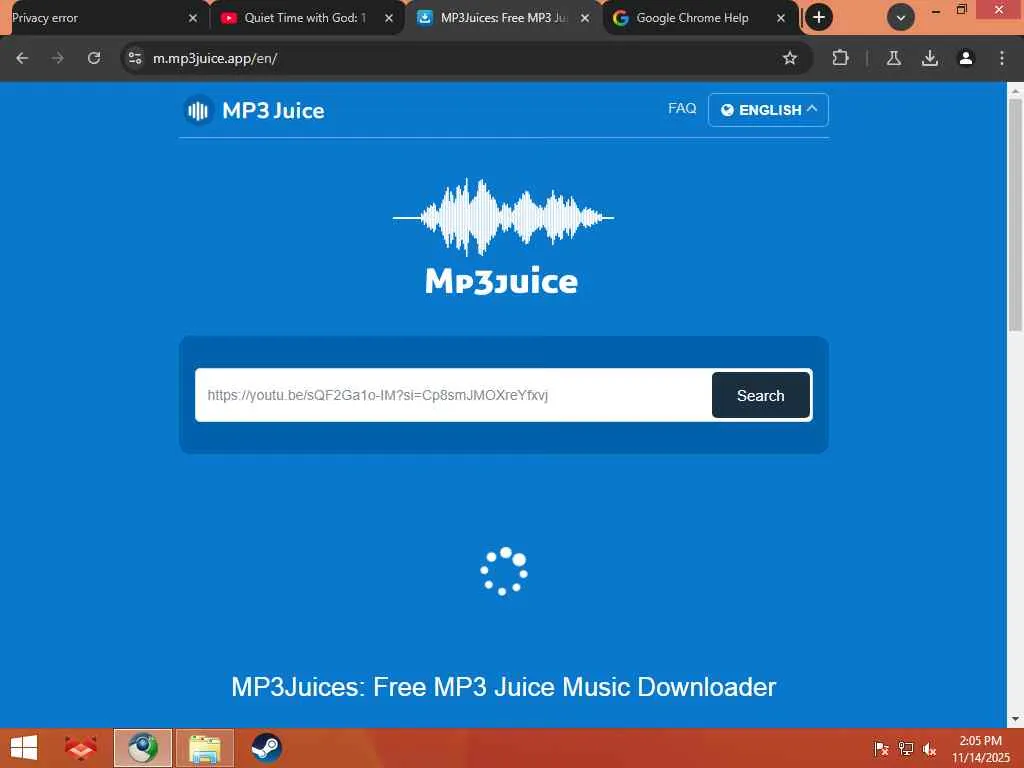Viewport: 1024px width, 768px height.
Task: Click the MP3Juices Free Music Downloader heading
Action: [504, 687]
